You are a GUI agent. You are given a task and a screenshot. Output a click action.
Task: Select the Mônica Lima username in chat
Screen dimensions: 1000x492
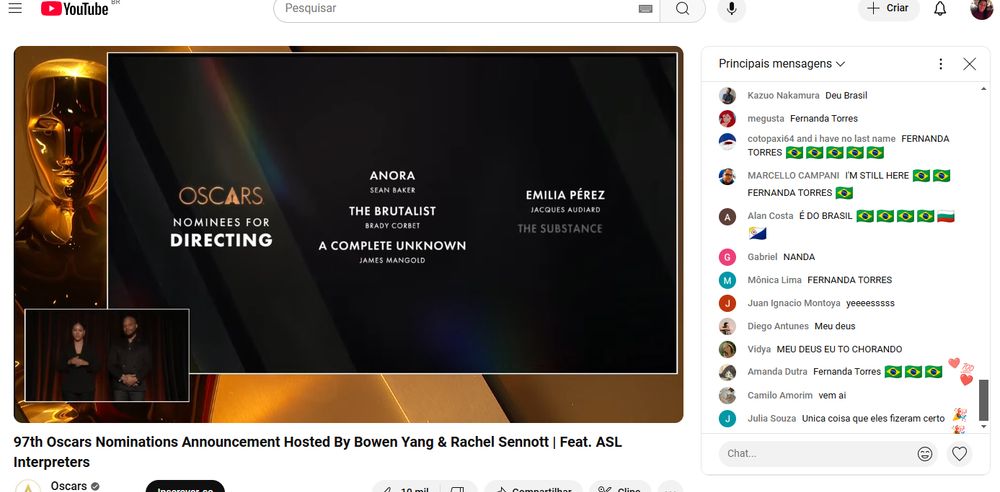(x=774, y=280)
